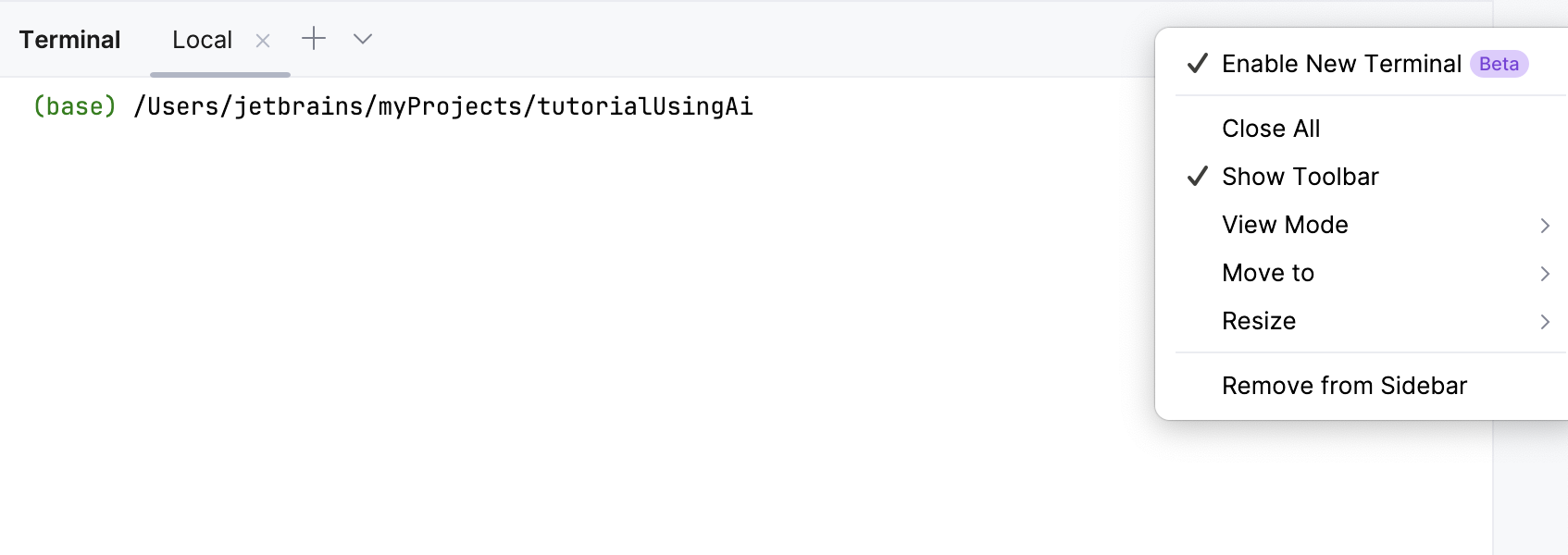The width and height of the screenshot is (1568, 555).
Task: Choose Remove from Sidebar
Action: point(1344,385)
